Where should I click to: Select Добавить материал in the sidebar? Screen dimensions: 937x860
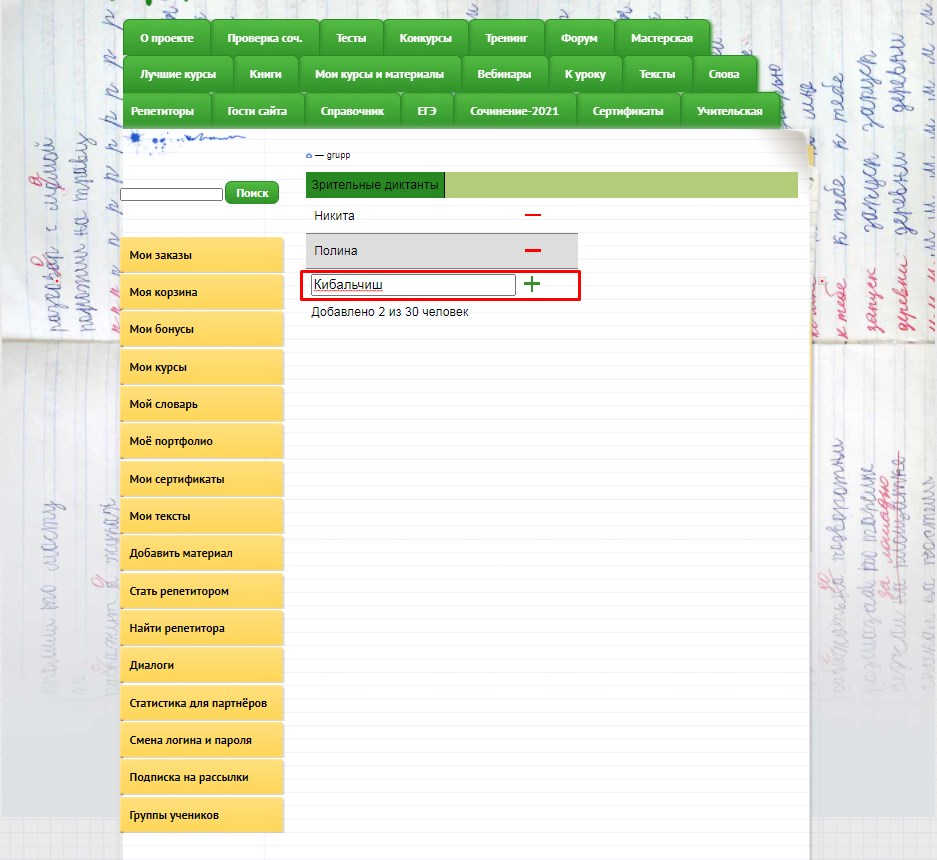click(201, 553)
